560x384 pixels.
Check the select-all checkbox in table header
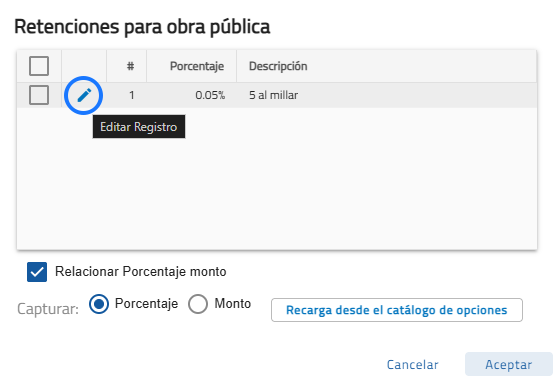click(39, 66)
